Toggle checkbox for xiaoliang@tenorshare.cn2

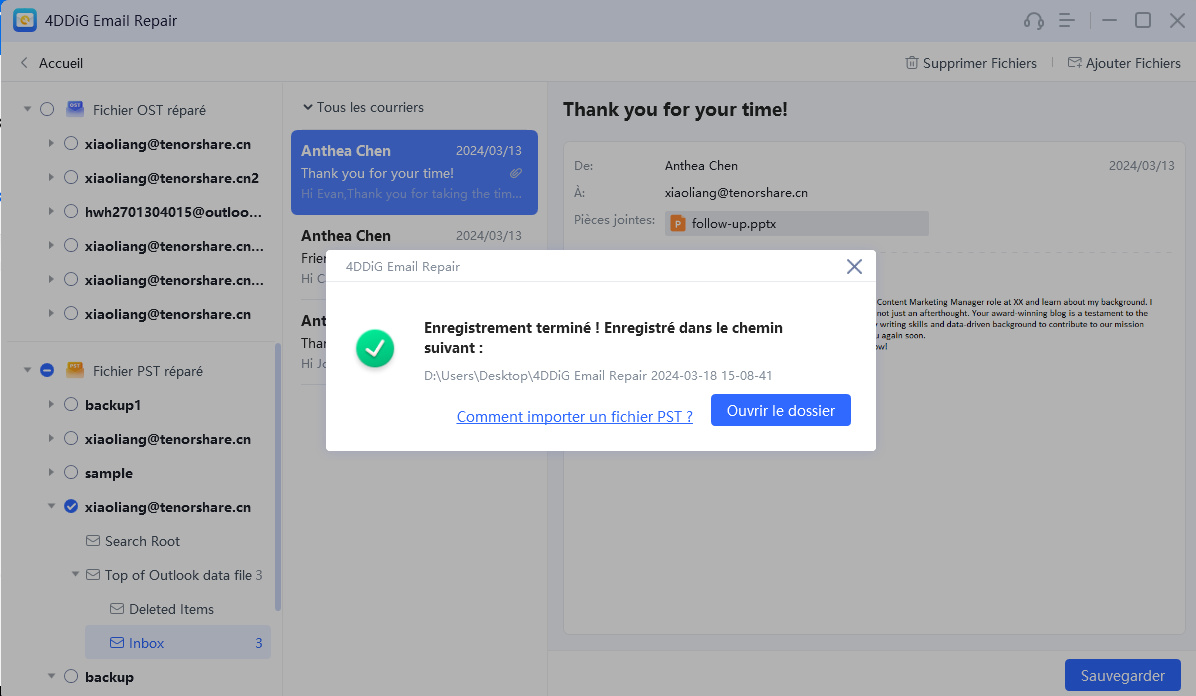tap(71, 178)
